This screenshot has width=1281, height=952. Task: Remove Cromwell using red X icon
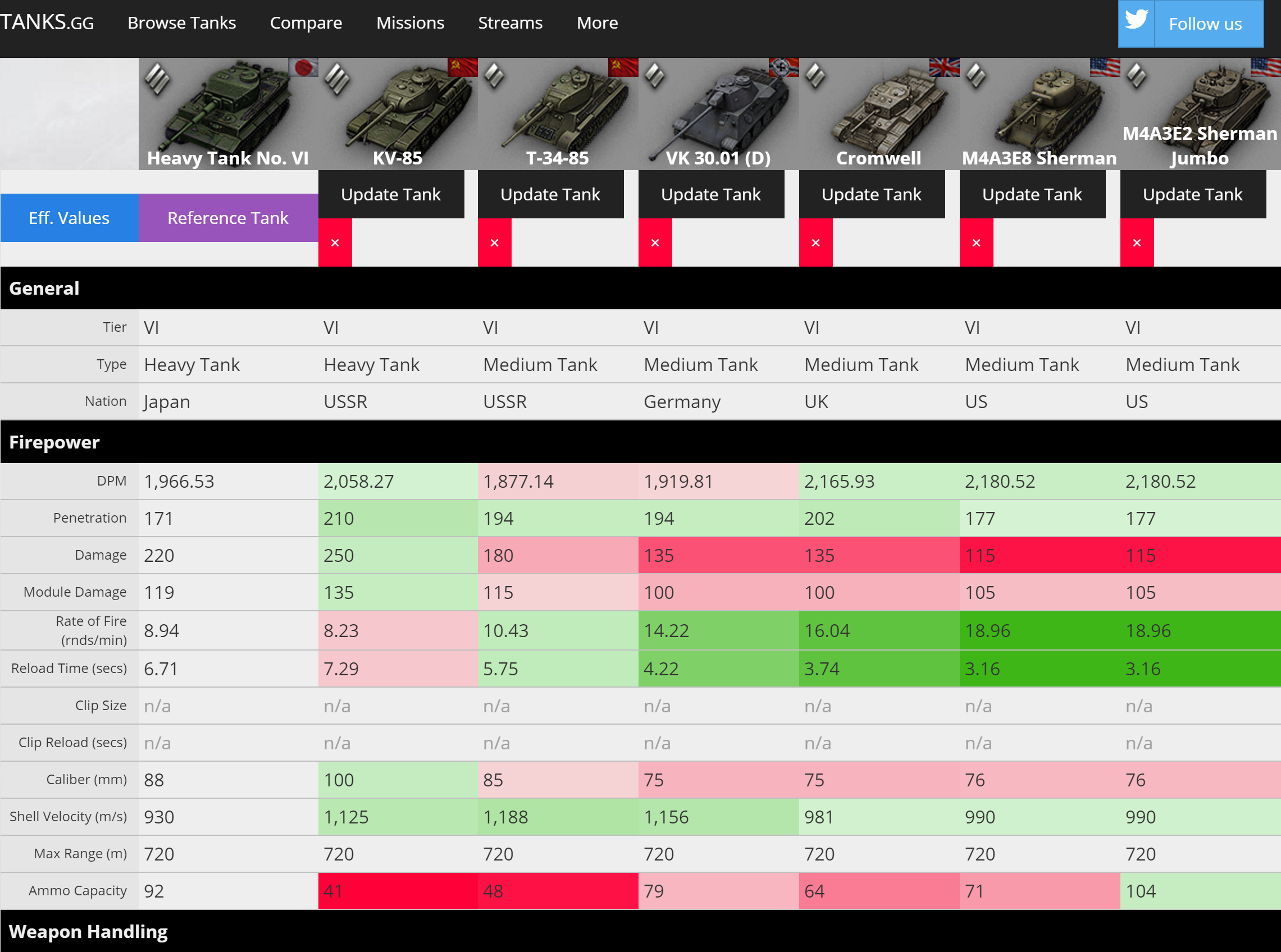pyautogui.click(x=816, y=242)
